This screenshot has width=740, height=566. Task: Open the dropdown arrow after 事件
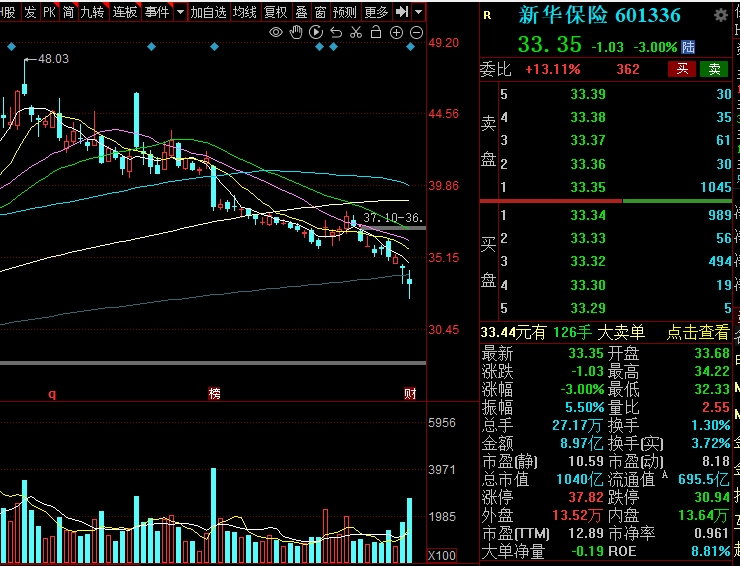pos(180,12)
